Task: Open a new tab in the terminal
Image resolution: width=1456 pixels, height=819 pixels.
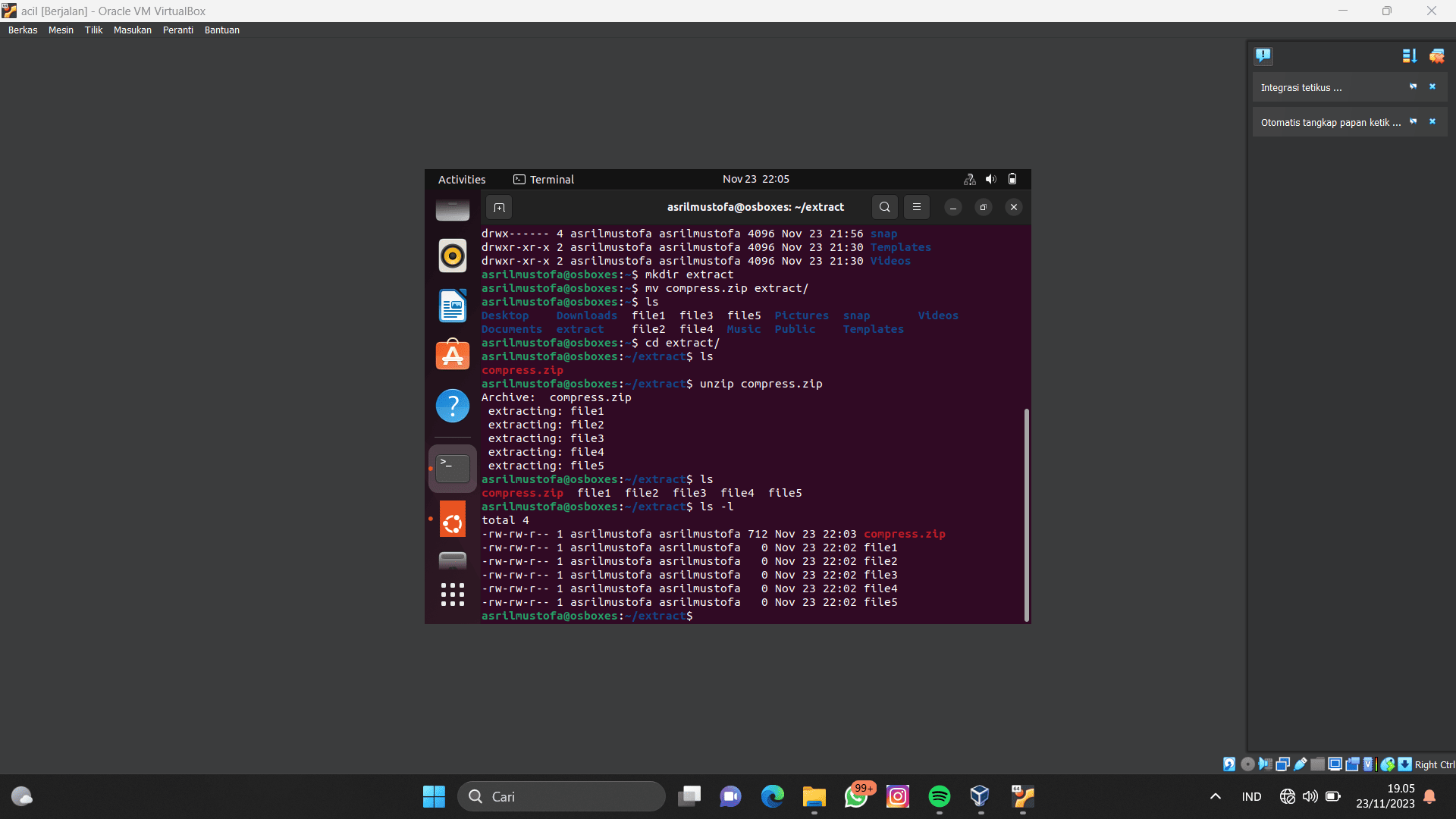Action: [x=499, y=207]
